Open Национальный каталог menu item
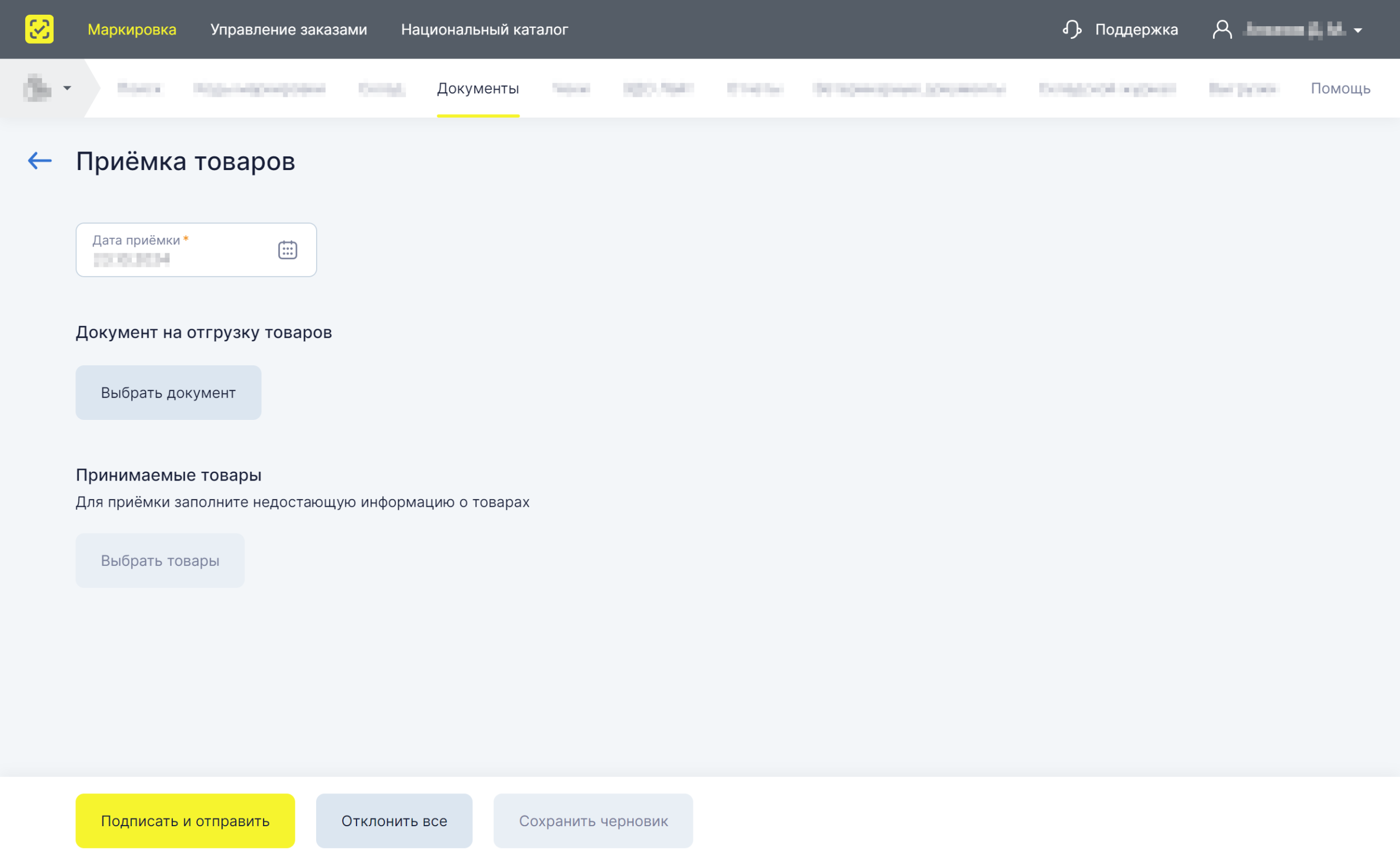 (x=485, y=29)
